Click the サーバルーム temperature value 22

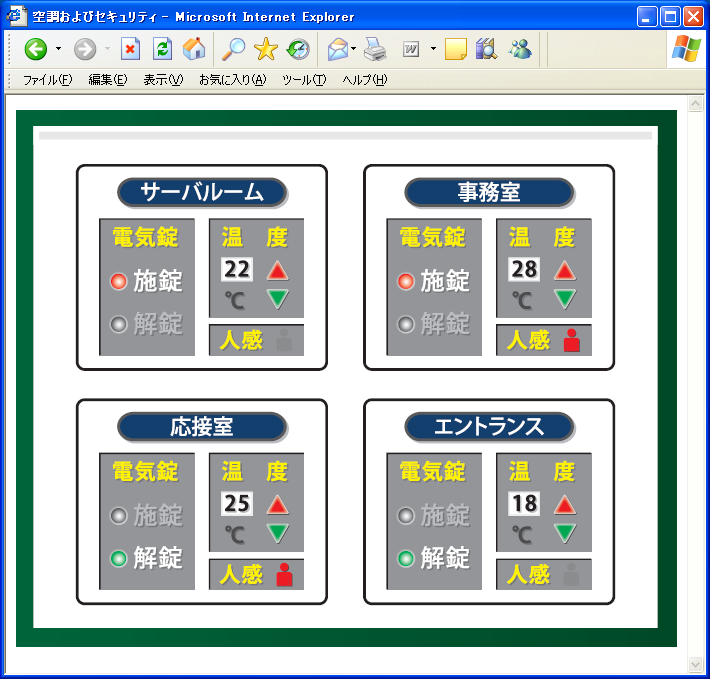[x=237, y=269]
